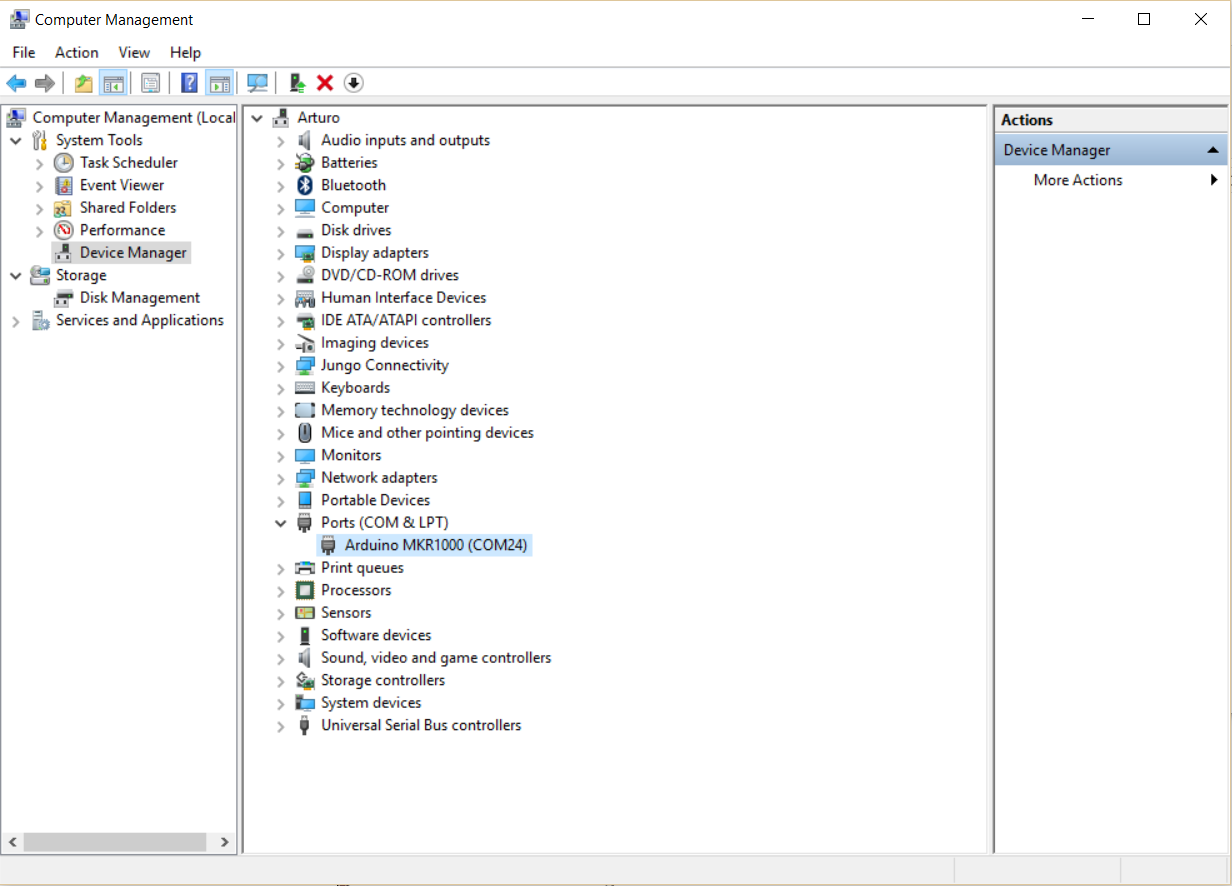Viewport: 1232px width, 886px height.
Task: Open the View menu
Action: click(134, 52)
